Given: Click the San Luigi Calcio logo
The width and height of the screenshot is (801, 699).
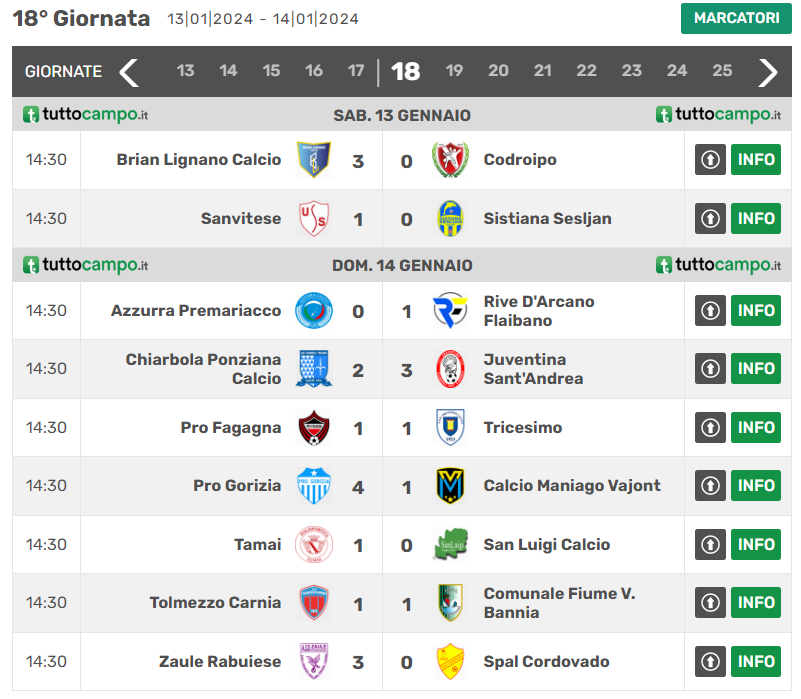Looking at the screenshot, I should [449, 545].
